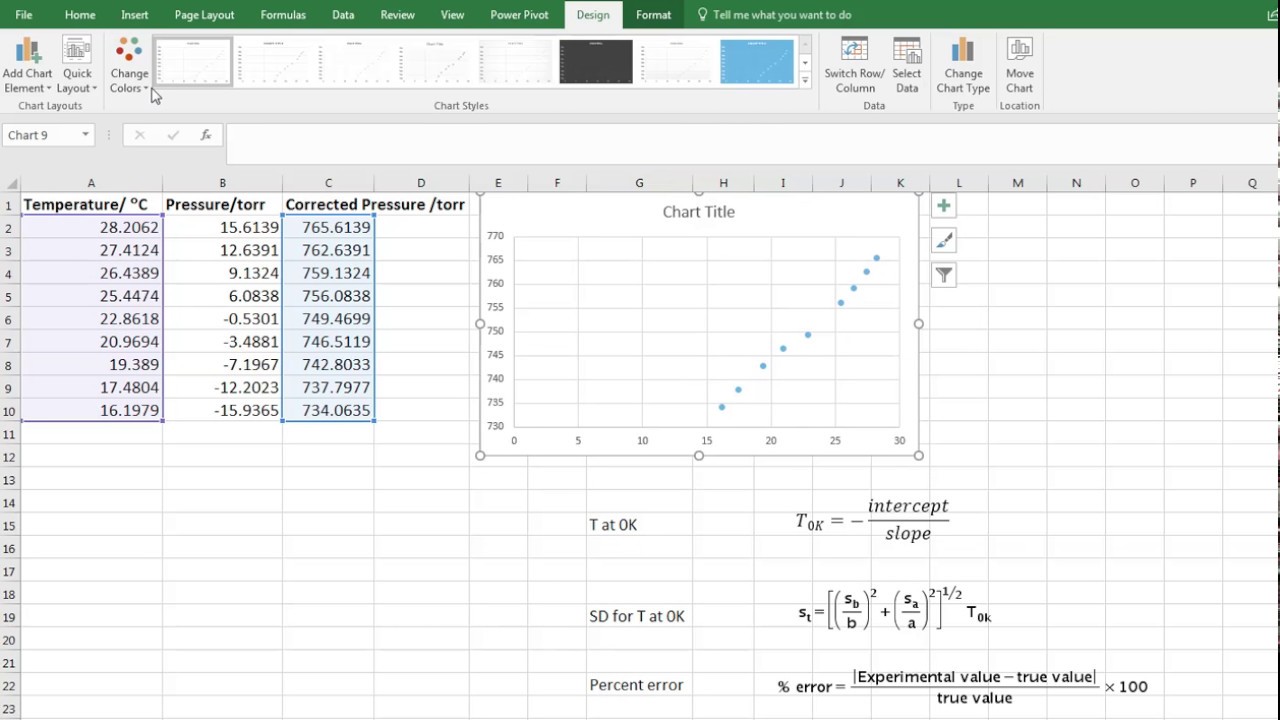Click the topmost data point near 765
The width and height of the screenshot is (1280, 720).
[877, 258]
